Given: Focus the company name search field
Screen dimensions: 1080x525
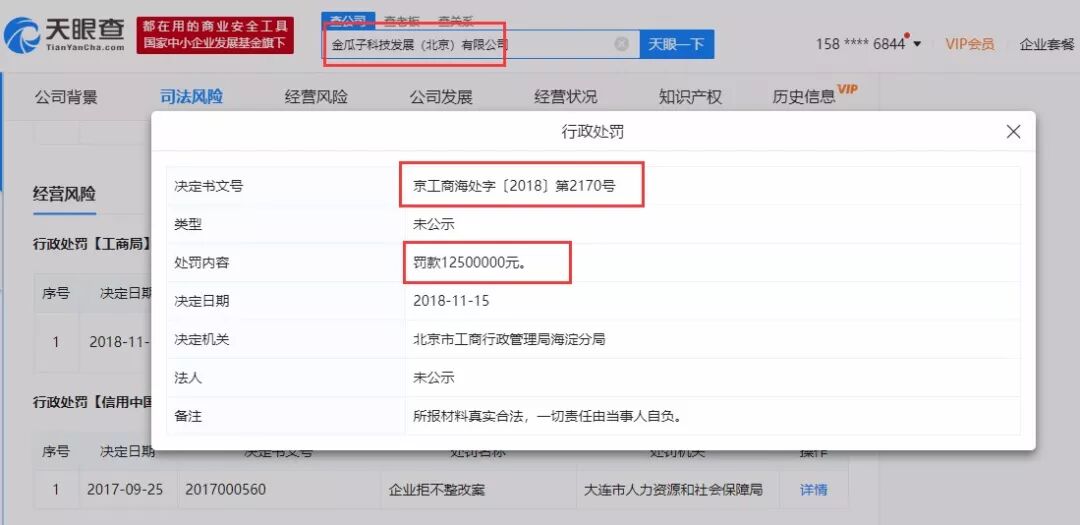Looking at the screenshot, I should [481, 44].
